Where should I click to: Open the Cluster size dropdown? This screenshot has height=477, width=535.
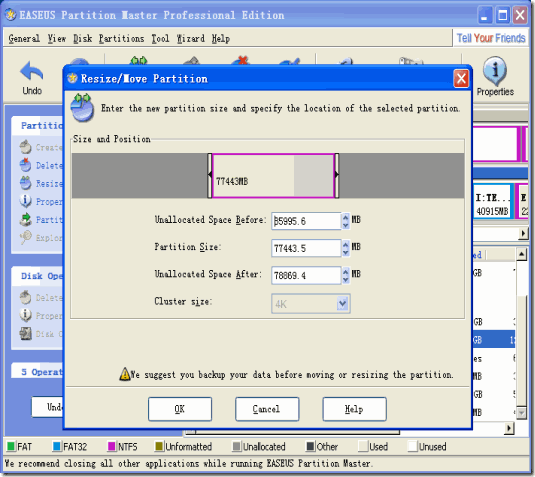(x=342, y=303)
